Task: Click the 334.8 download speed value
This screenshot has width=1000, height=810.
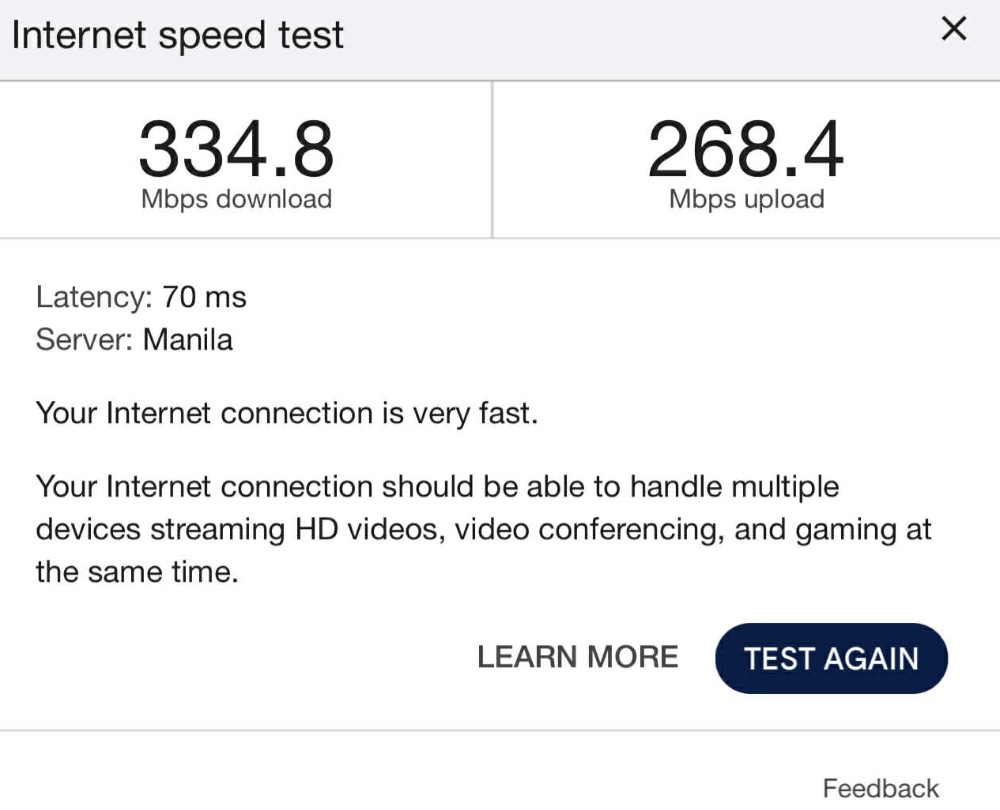Action: point(236,149)
